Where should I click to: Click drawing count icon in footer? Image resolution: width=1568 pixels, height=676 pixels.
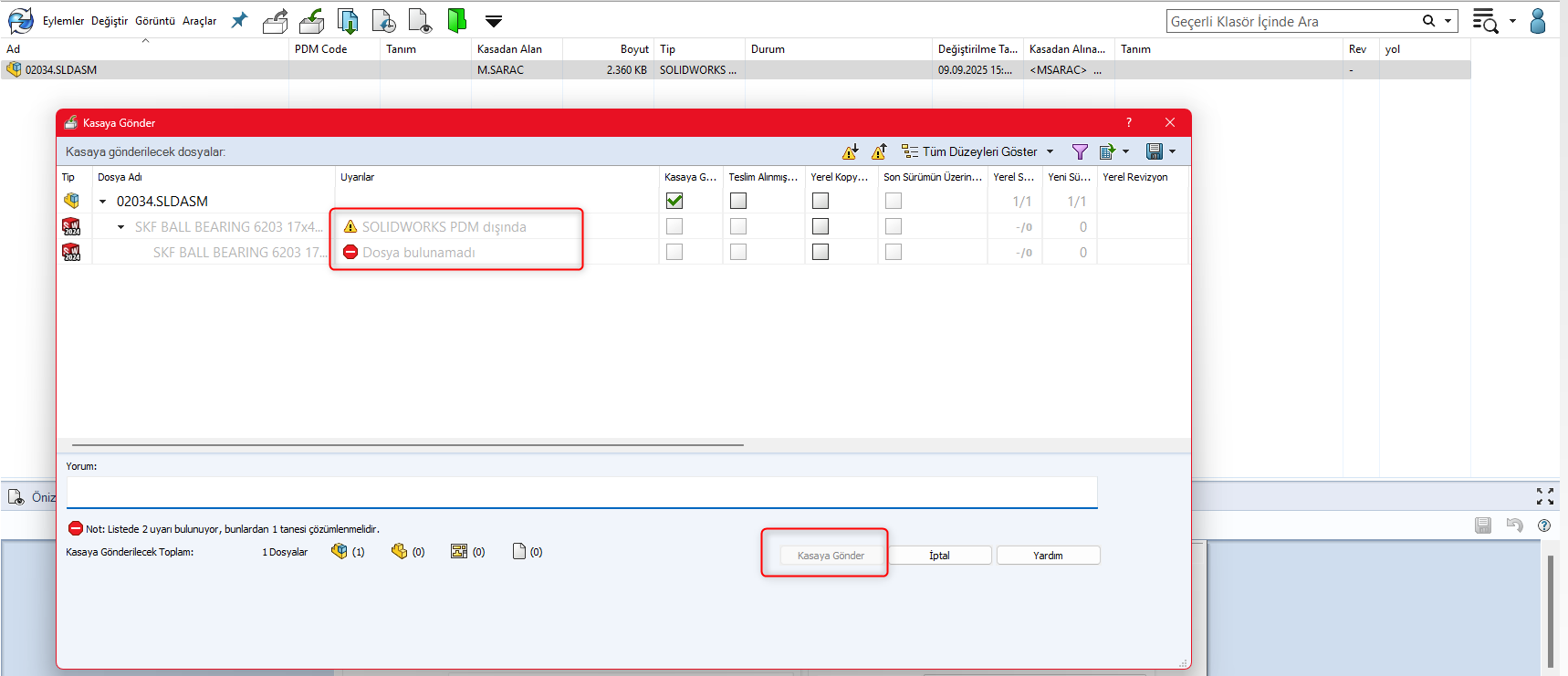459,551
